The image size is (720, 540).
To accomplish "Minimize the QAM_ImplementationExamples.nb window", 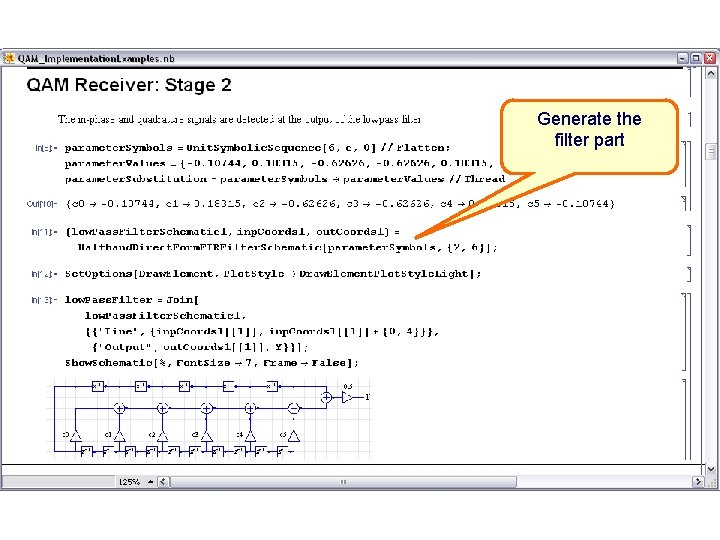I will (682, 58).
